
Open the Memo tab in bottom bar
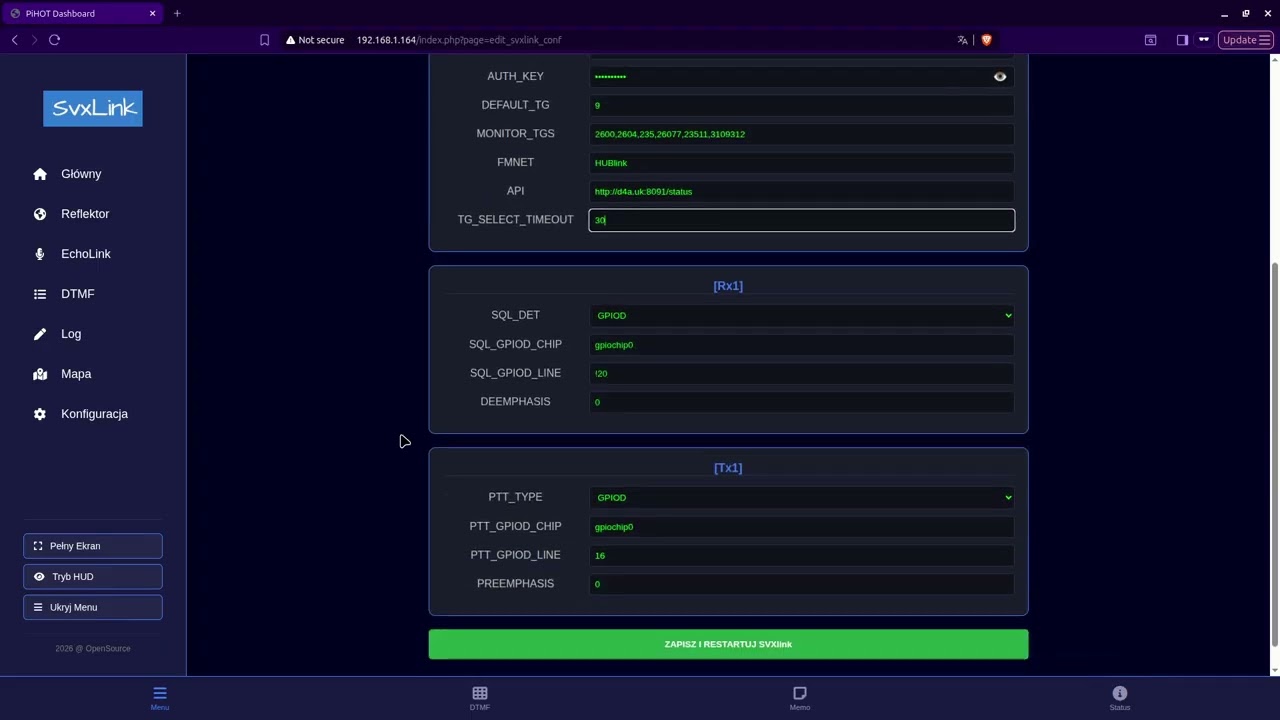coord(800,698)
